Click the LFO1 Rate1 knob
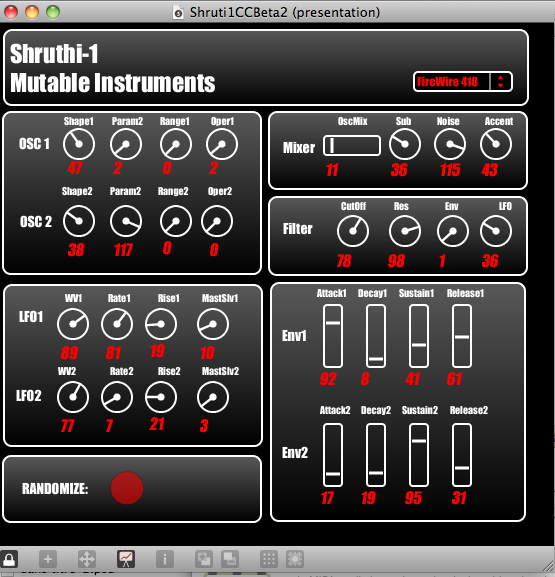The image size is (555, 577). (117, 324)
